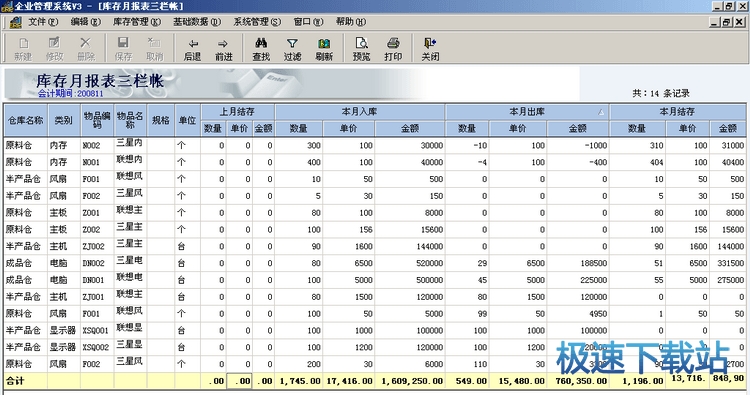Sort by the 仓库名称 column header
750x395 pixels.
(x=26, y=120)
